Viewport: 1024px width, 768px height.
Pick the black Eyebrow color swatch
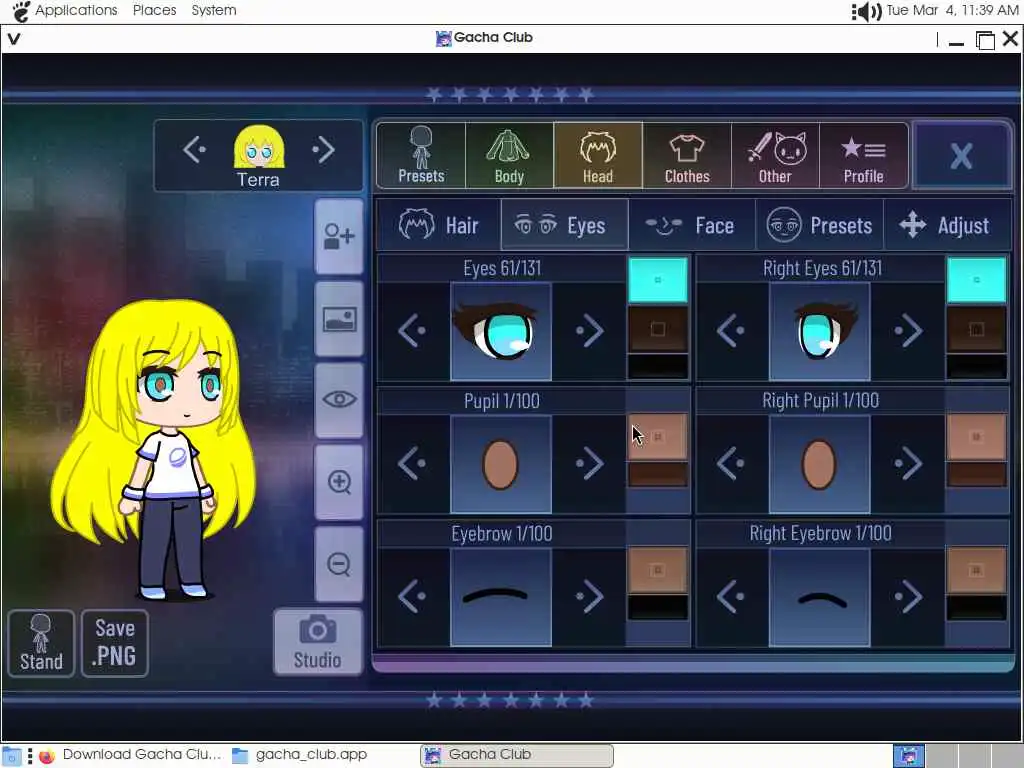coord(658,607)
